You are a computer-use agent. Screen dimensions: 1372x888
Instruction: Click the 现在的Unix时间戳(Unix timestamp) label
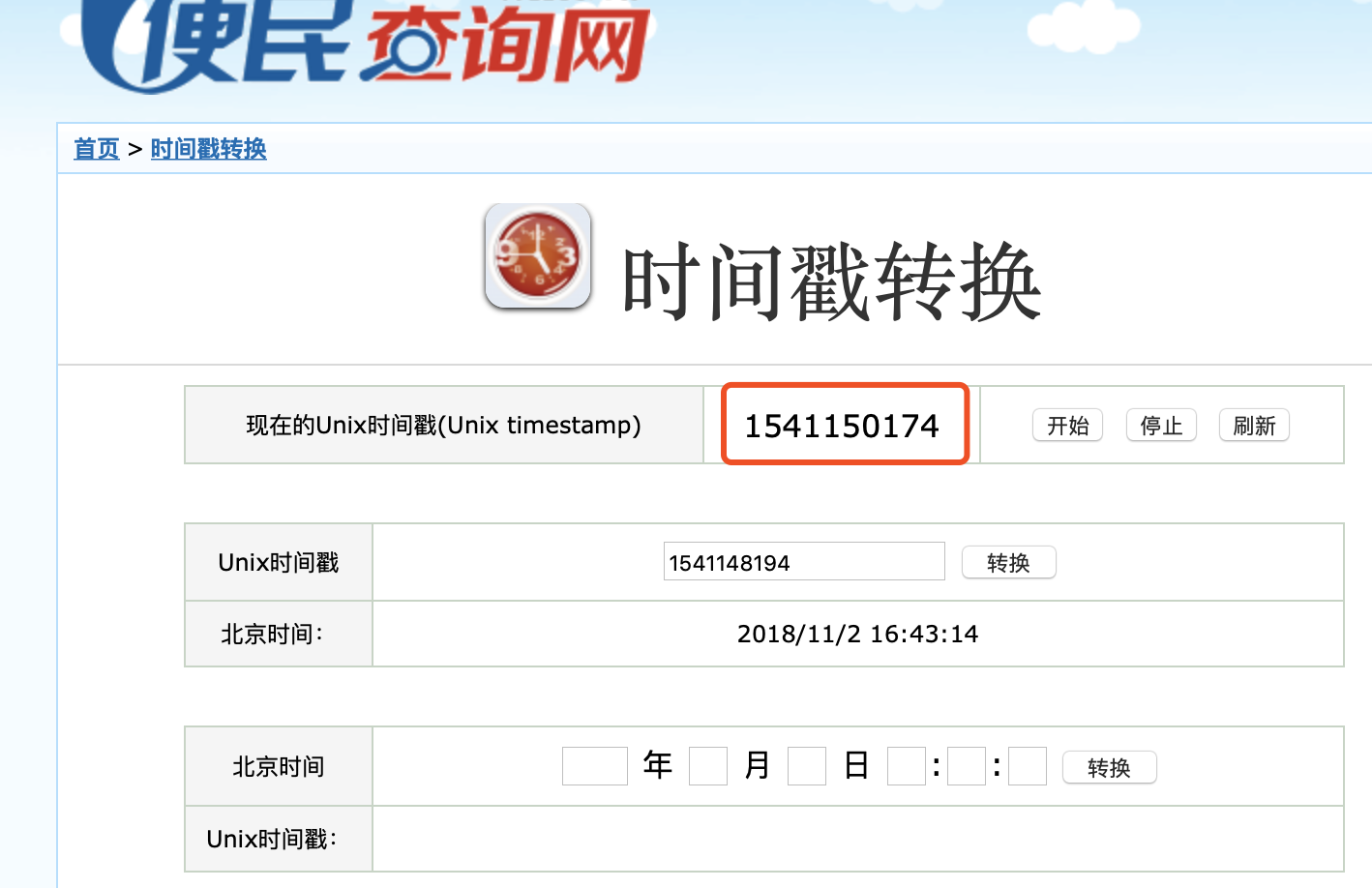443,426
